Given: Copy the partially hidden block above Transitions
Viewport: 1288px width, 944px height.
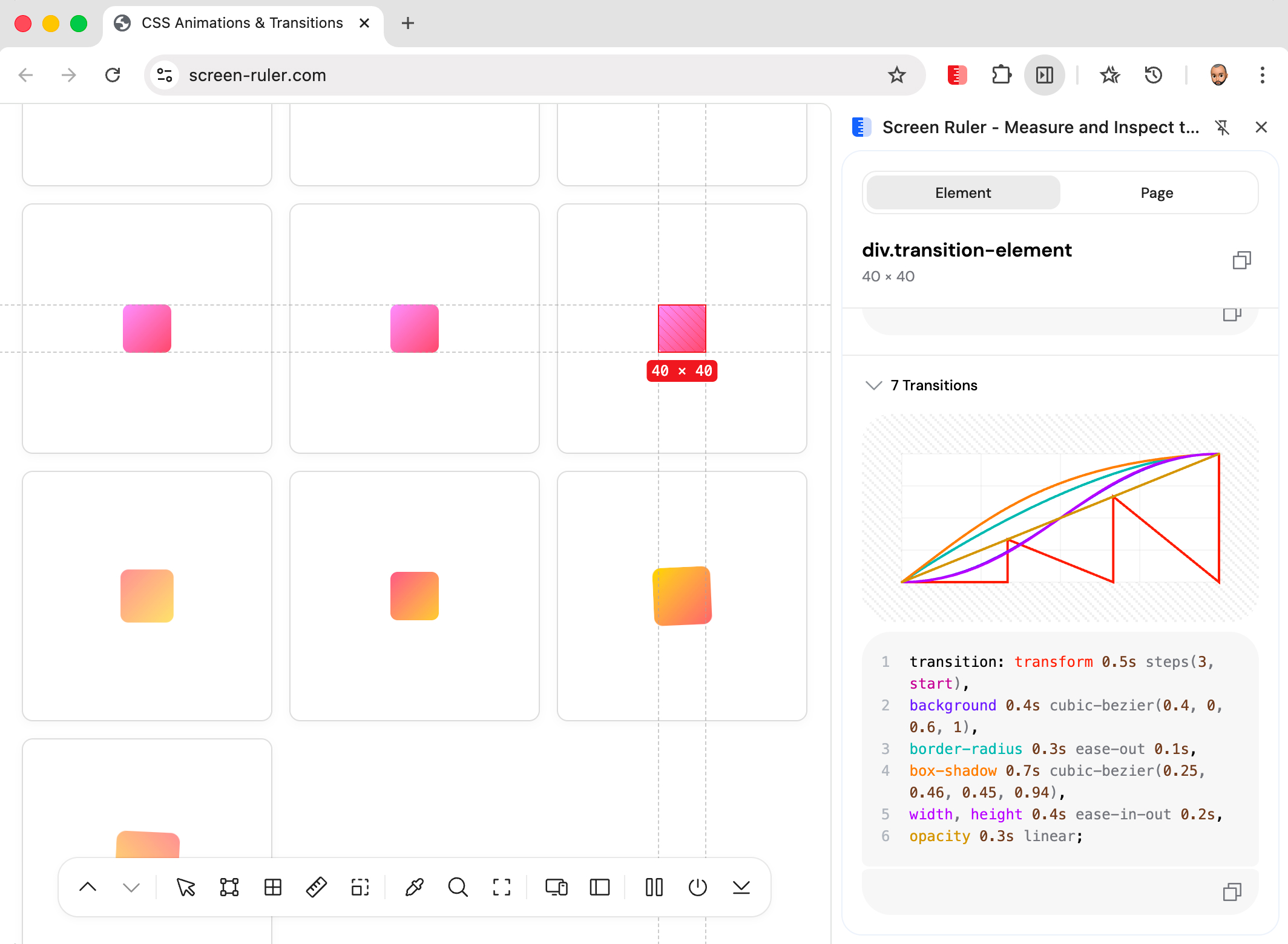Looking at the screenshot, I should (x=1232, y=314).
